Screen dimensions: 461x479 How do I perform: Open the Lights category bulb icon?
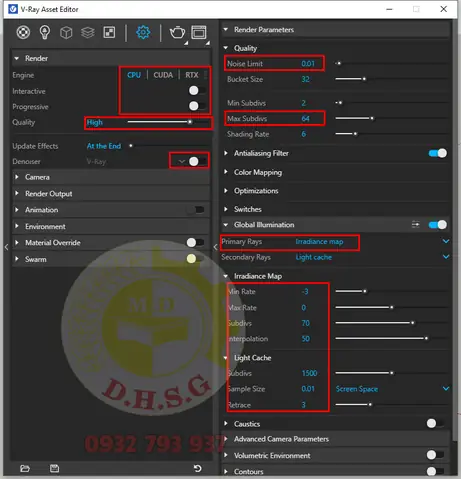(45, 33)
